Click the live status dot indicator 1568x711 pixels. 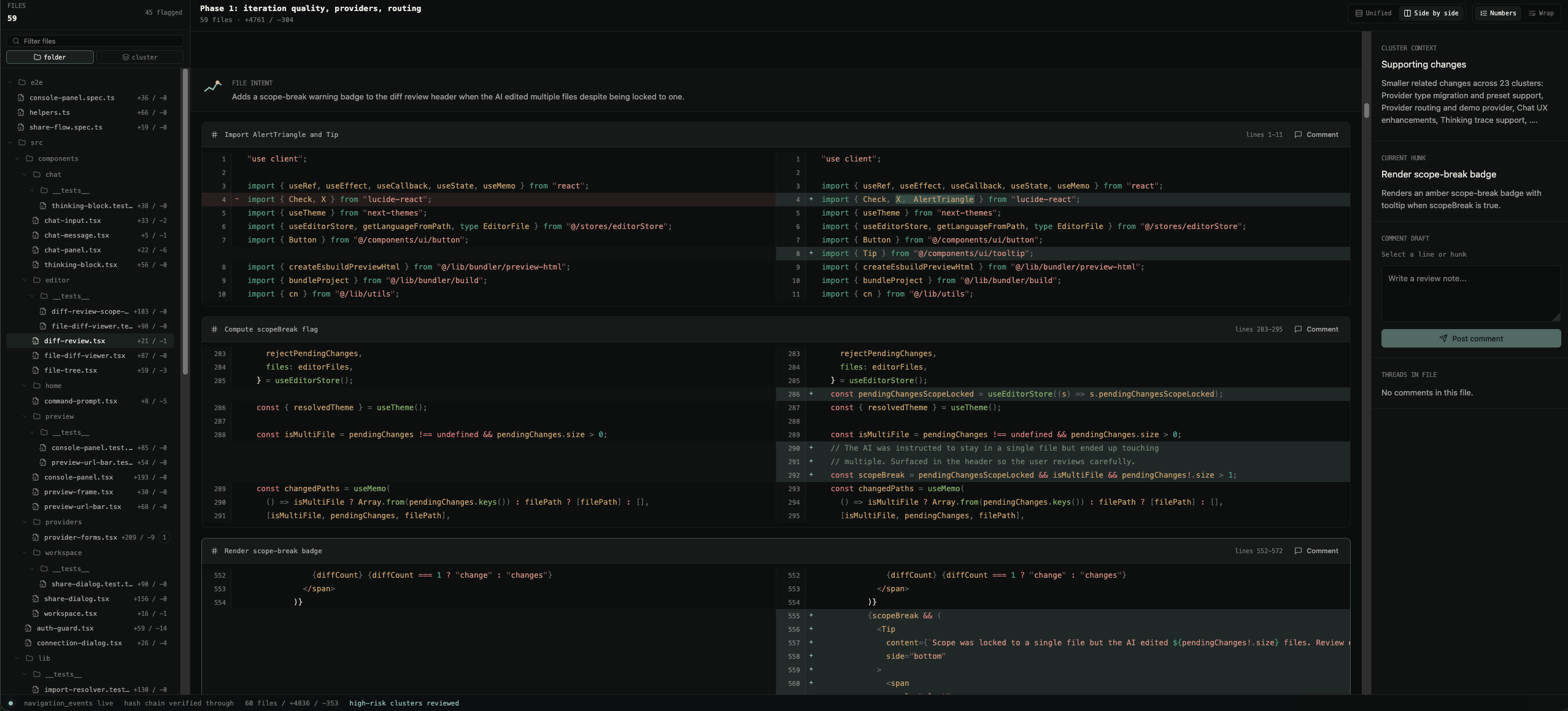[10, 703]
